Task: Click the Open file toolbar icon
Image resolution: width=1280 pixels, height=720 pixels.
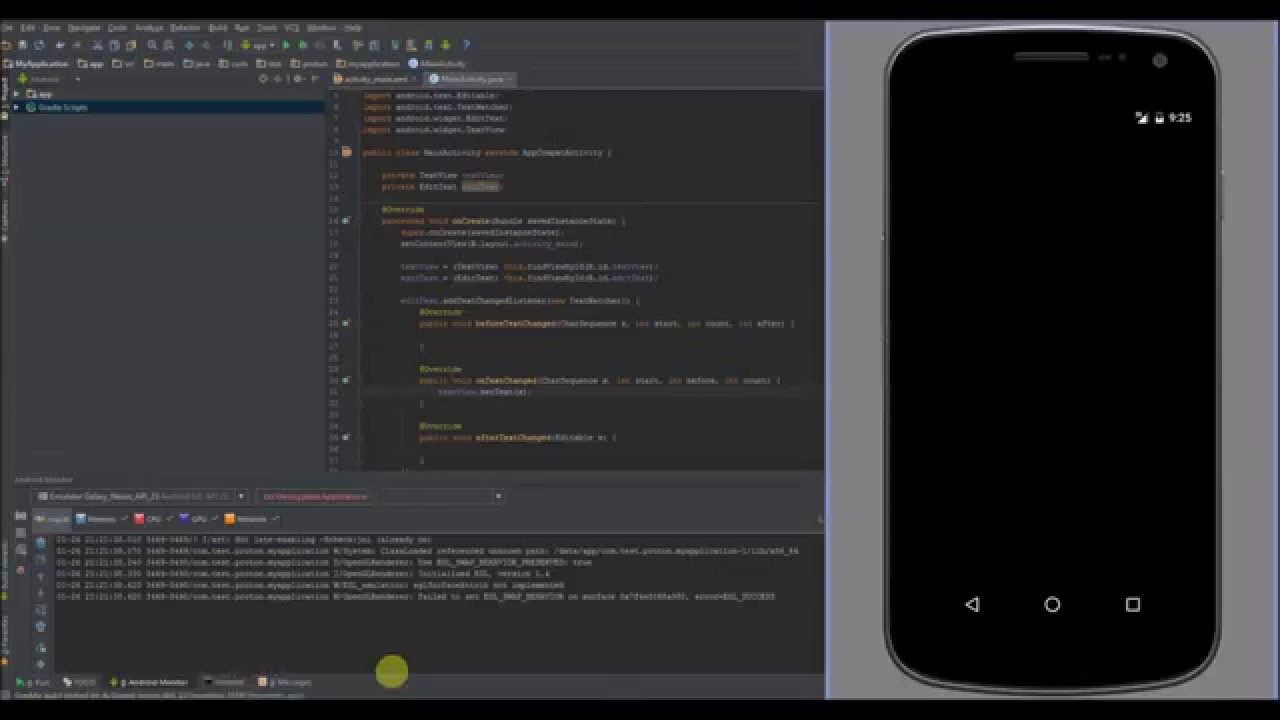Action: 6,45
